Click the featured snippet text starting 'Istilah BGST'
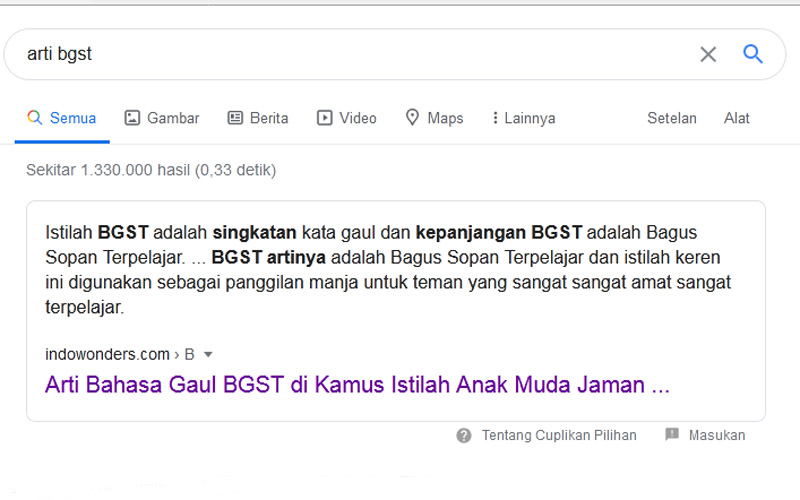 (388, 270)
